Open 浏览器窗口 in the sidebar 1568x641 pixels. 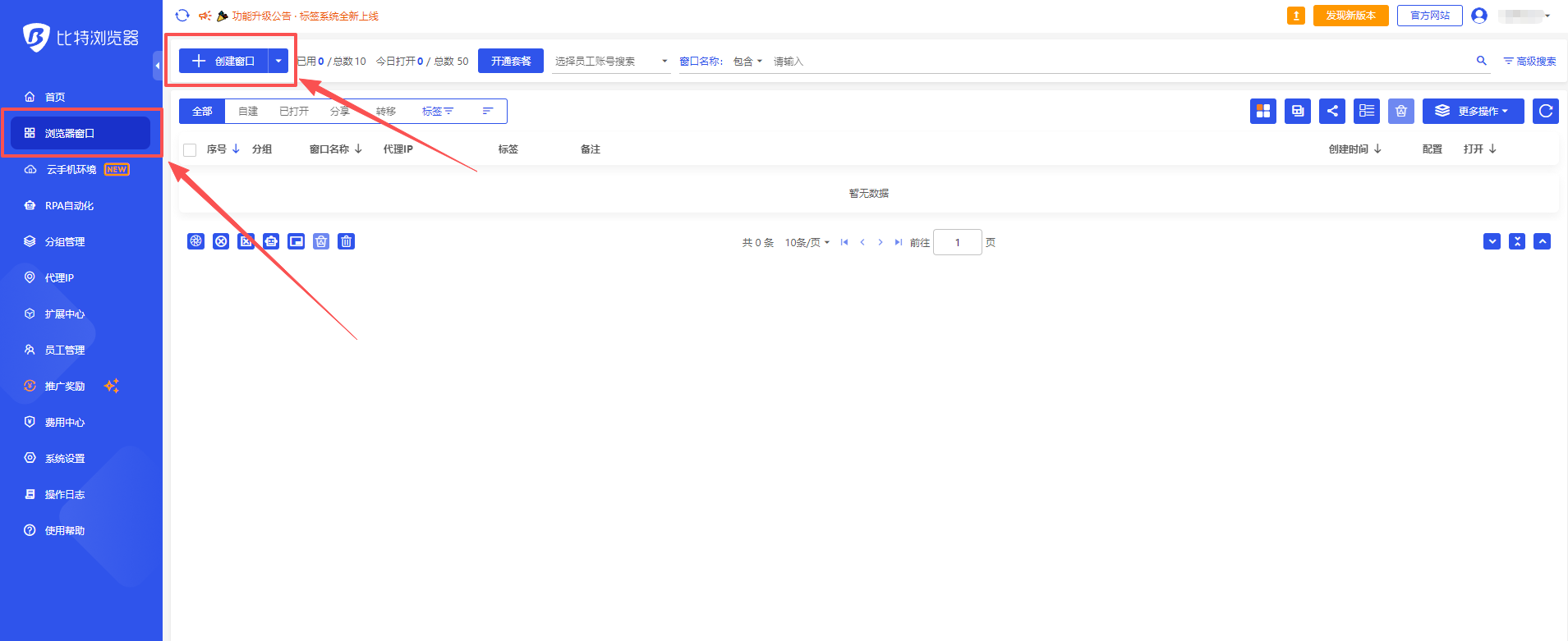pyautogui.click(x=80, y=133)
